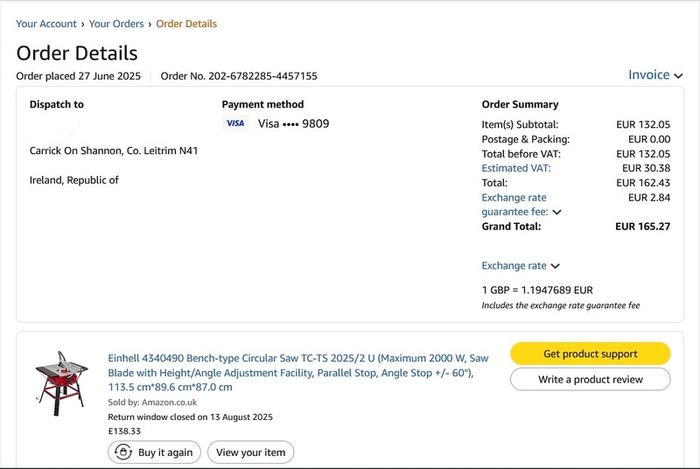Go to Your Account breadcrumb

click(46, 24)
